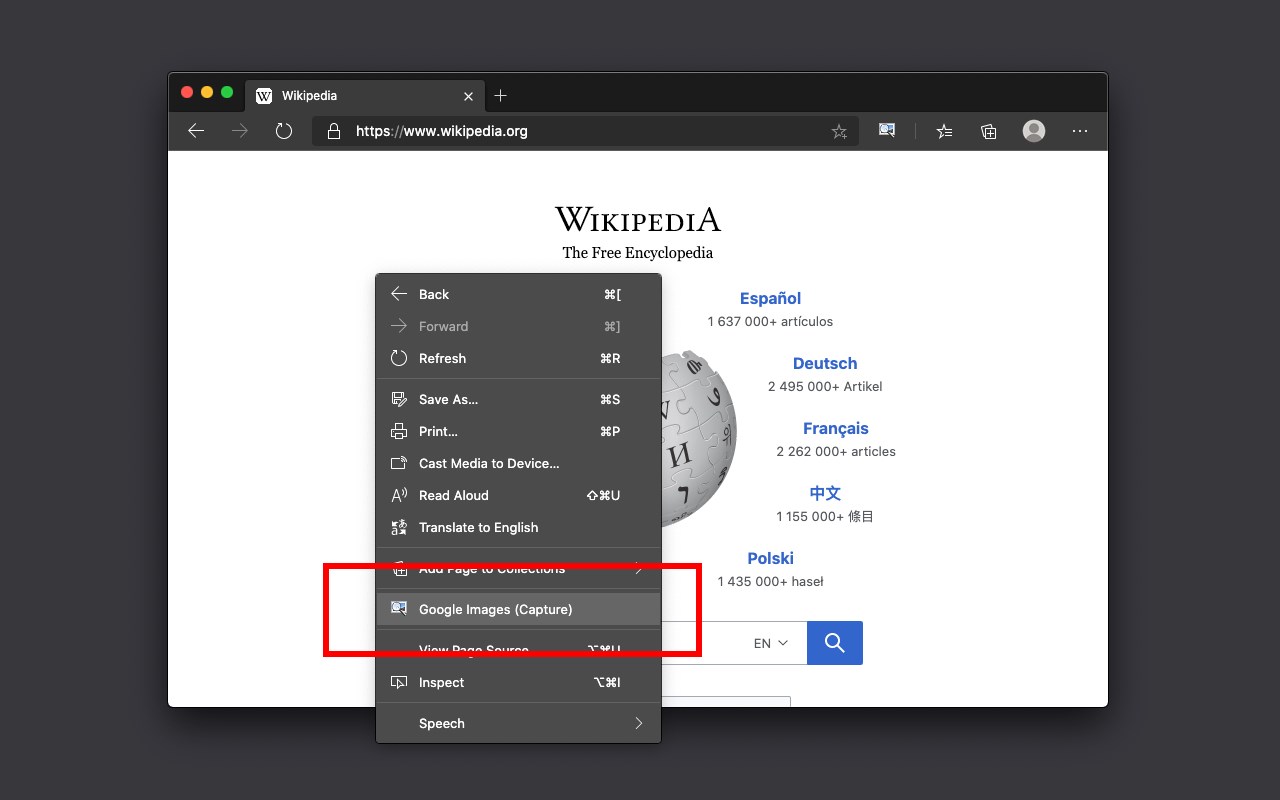The width and height of the screenshot is (1280, 800).
Task: Open the EN search language dropdown
Action: pos(771,643)
